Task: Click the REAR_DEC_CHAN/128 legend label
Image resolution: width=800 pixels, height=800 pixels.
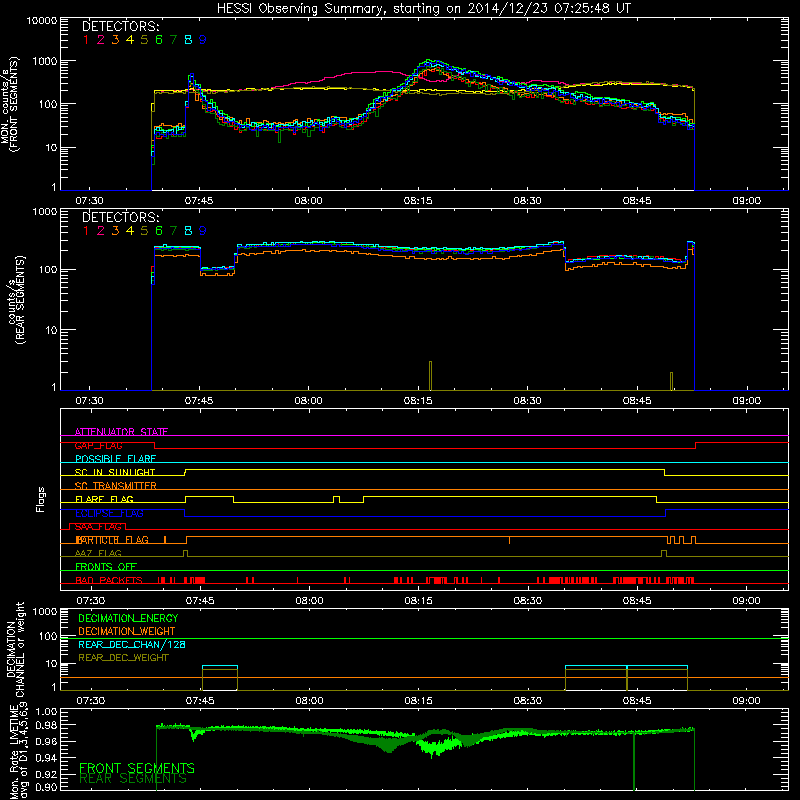Action: point(132,644)
